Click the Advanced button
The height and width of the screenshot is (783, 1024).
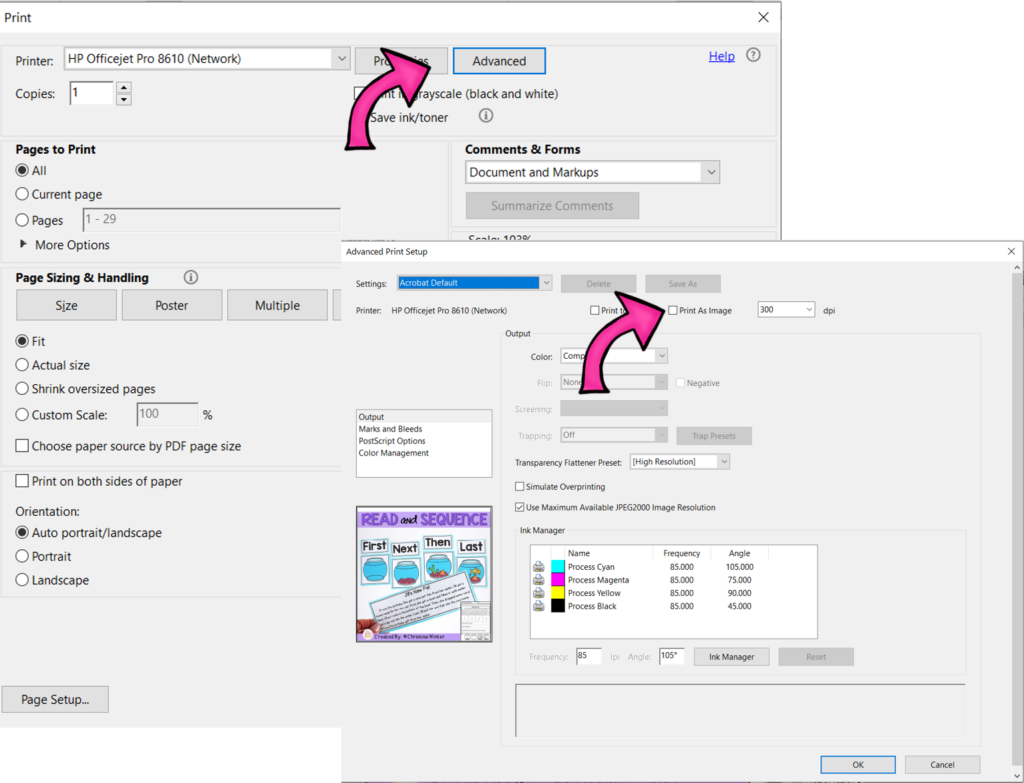[x=499, y=61]
